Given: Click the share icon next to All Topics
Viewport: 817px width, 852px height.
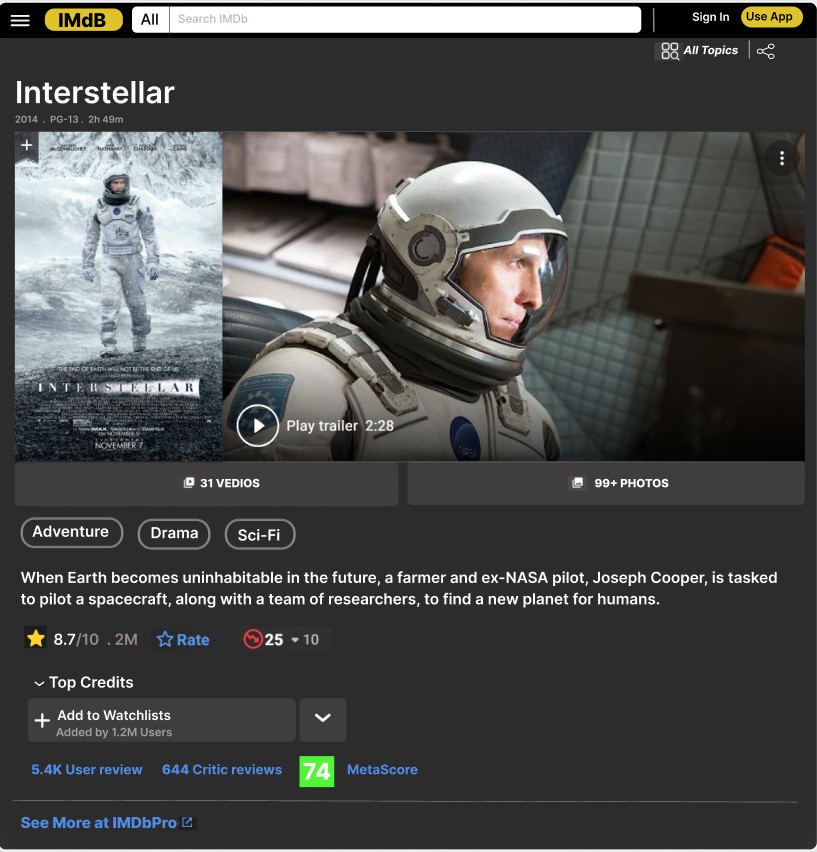Looking at the screenshot, I should click(x=765, y=51).
